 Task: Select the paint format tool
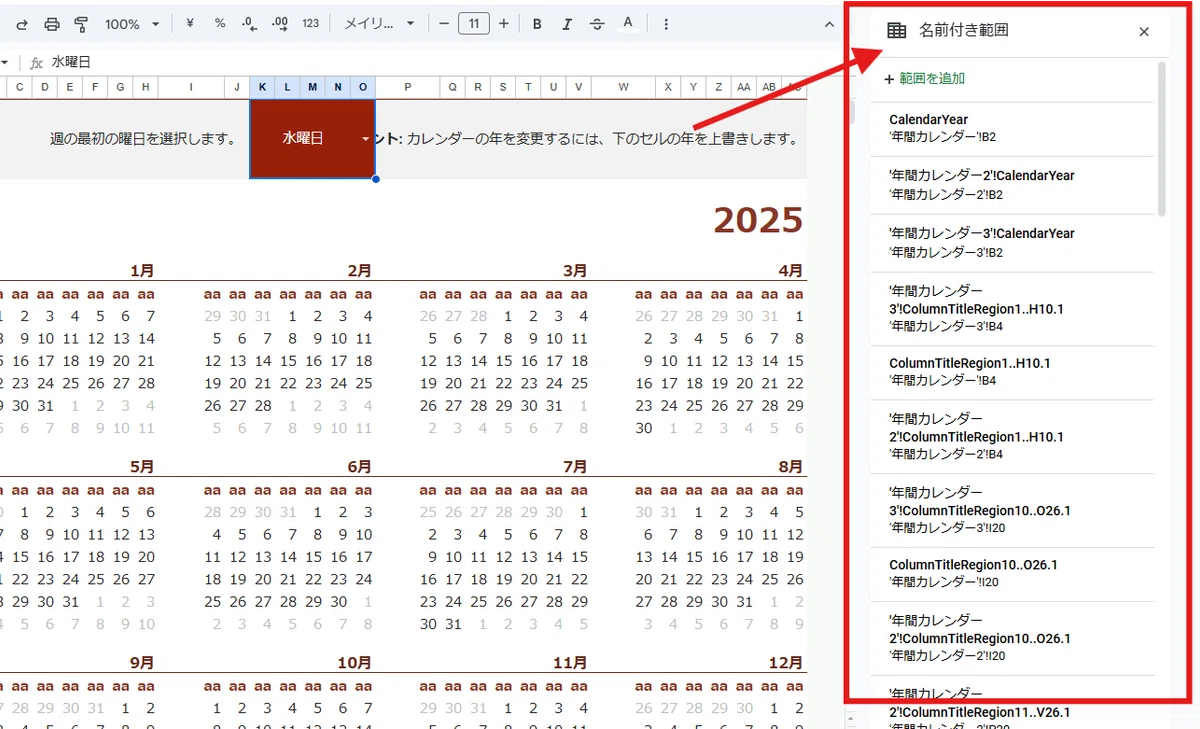click(81, 24)
